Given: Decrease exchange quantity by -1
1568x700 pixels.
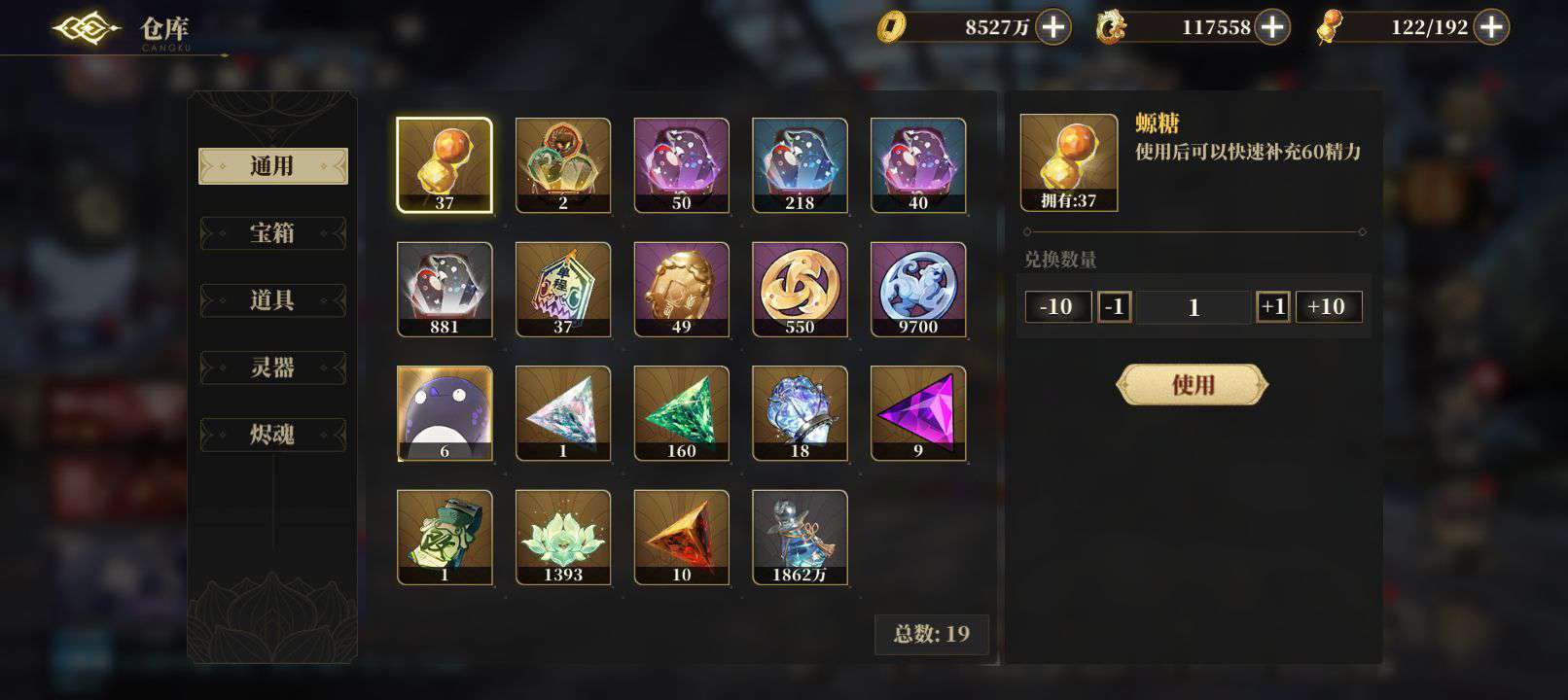Looking at the screenshot, I should tap(1115, 307).
